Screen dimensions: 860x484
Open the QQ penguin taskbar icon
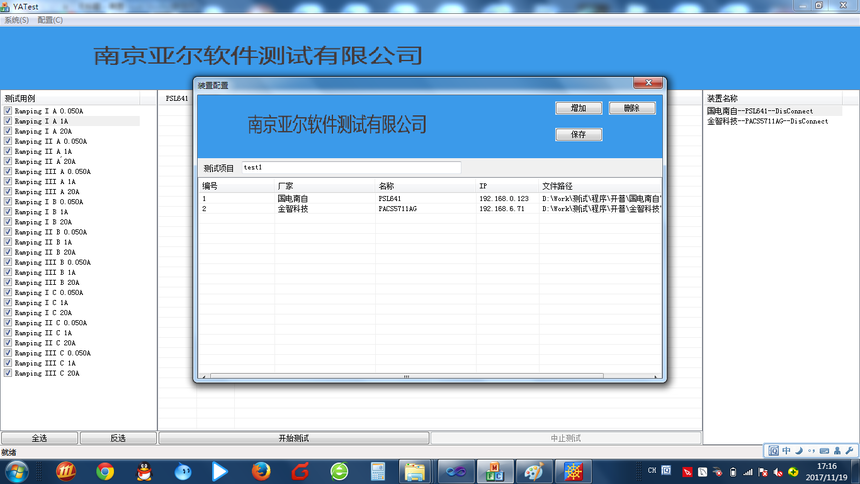pyautogui.click(x=144, y=470)
